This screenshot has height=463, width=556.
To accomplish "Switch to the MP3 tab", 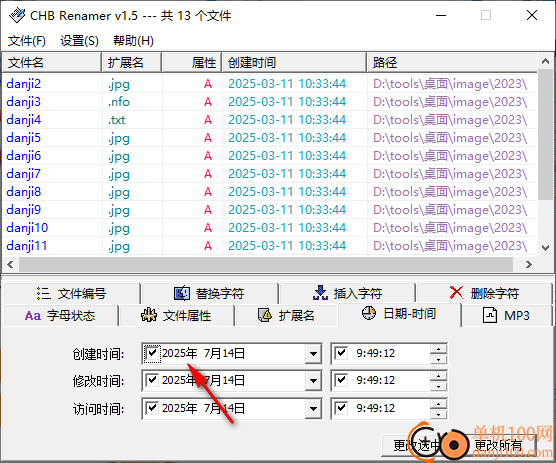I will (507, 316).
